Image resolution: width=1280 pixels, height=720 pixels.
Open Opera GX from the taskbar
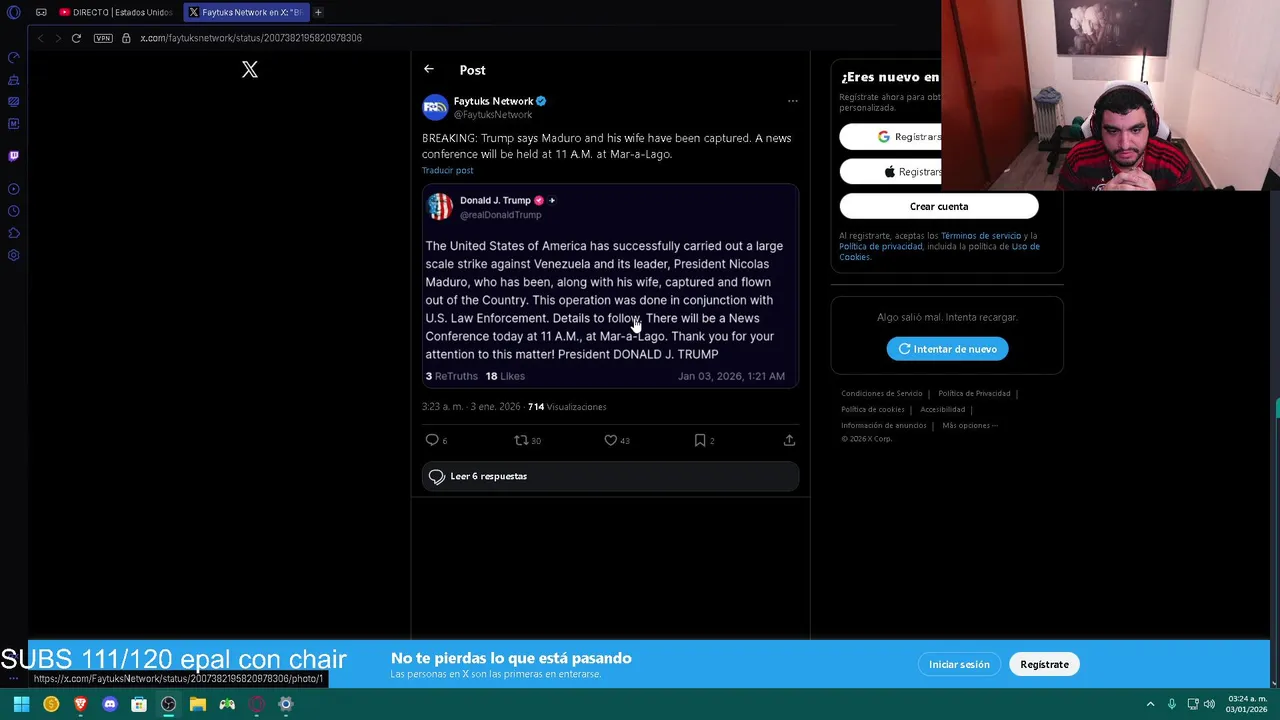tap(256, 704)
